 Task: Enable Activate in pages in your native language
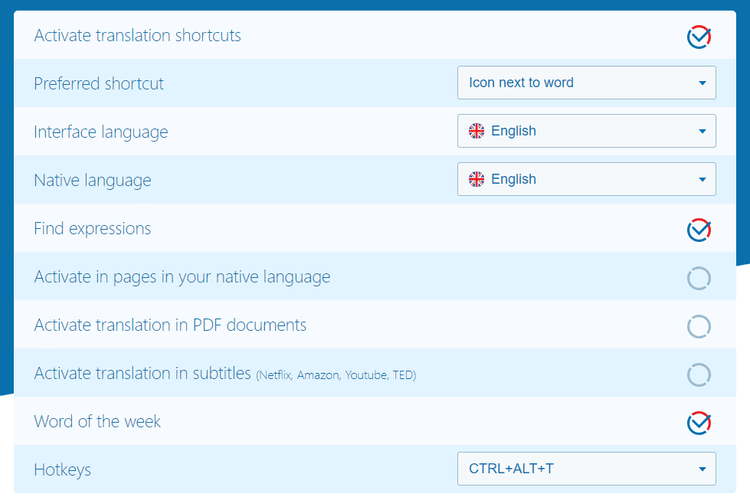(698, 278)
